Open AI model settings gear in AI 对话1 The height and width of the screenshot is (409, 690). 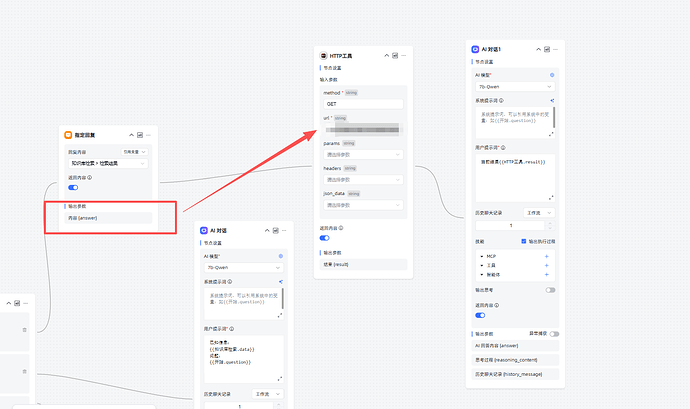[552, 74]
